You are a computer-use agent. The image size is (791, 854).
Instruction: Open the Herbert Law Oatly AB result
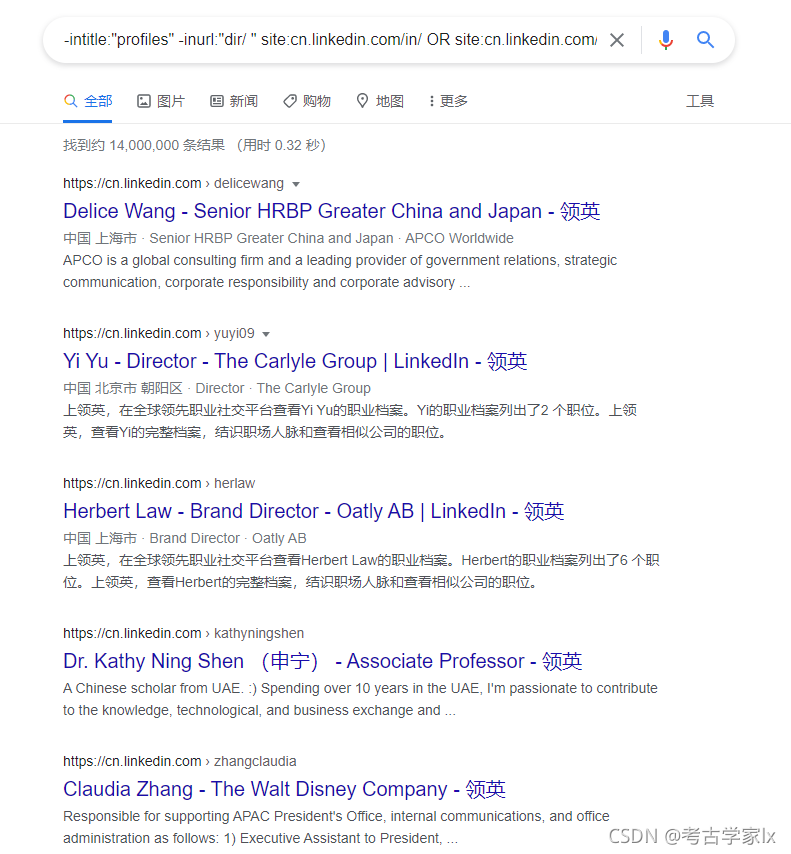pos(313,511)
